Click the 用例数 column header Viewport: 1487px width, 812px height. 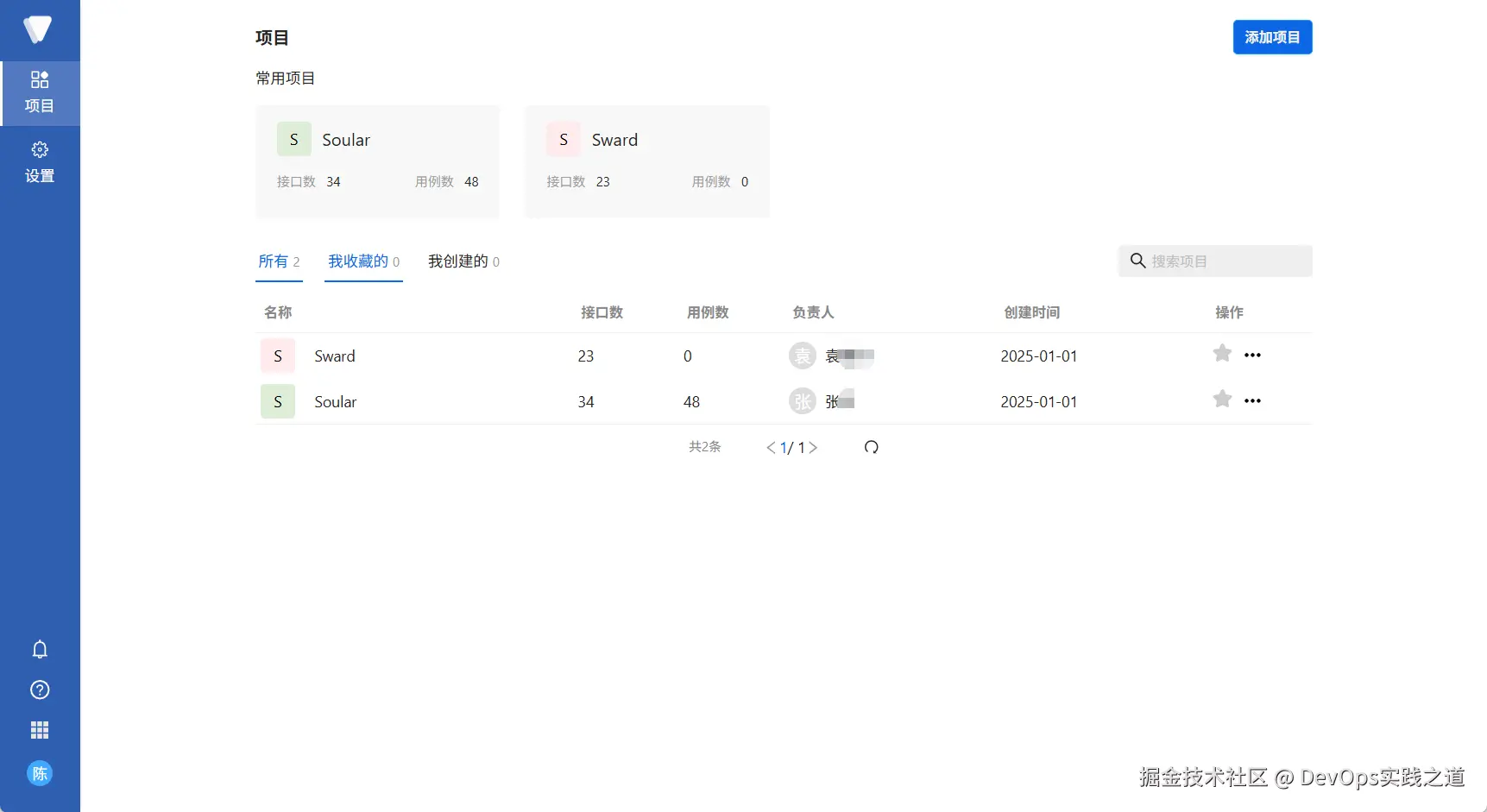click(709, 312)
